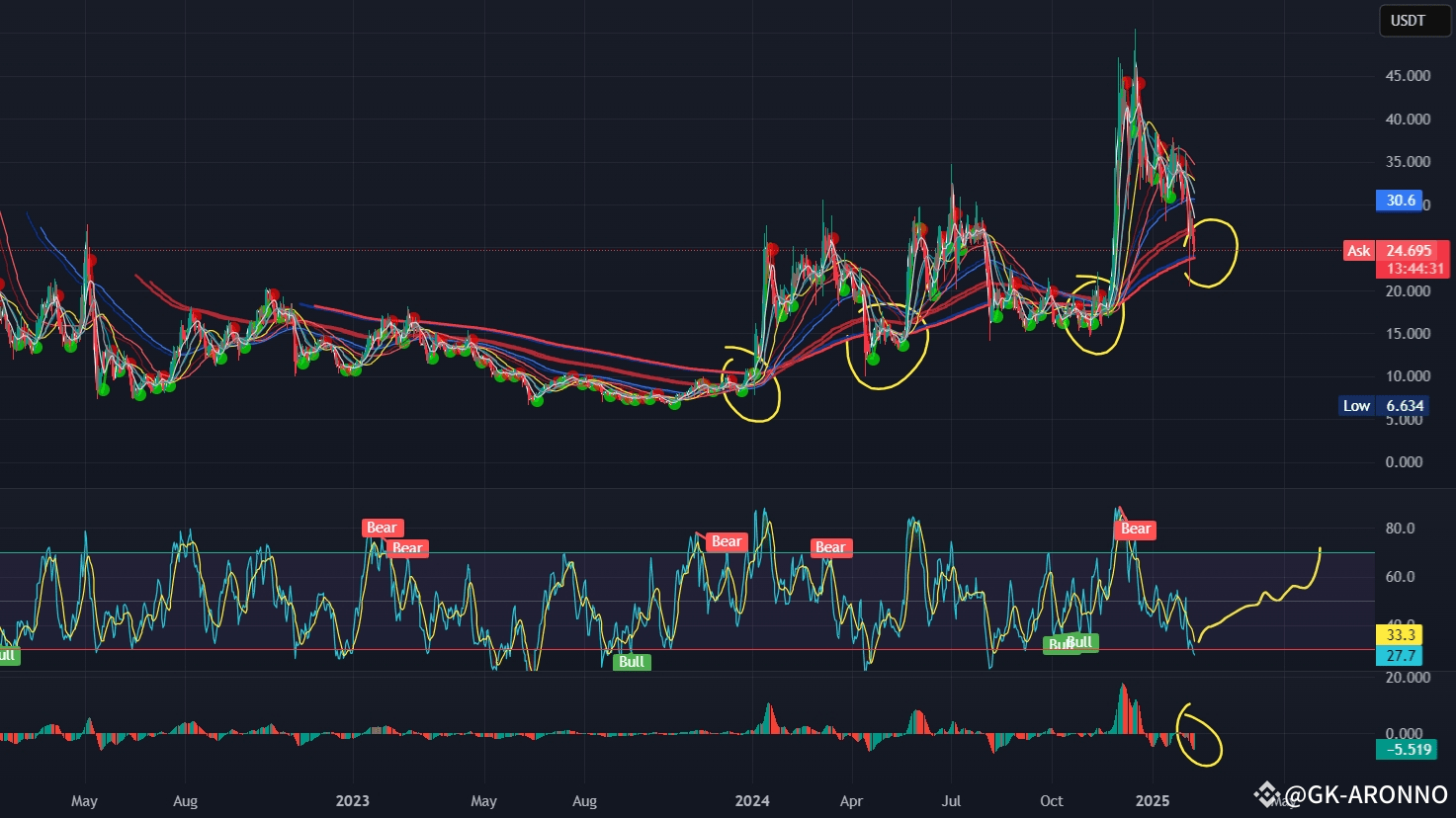This screenshot has height=818, width=1456.
Task: Click the Bull marker below the Aug oscillator dip
Action: (631, 662)
